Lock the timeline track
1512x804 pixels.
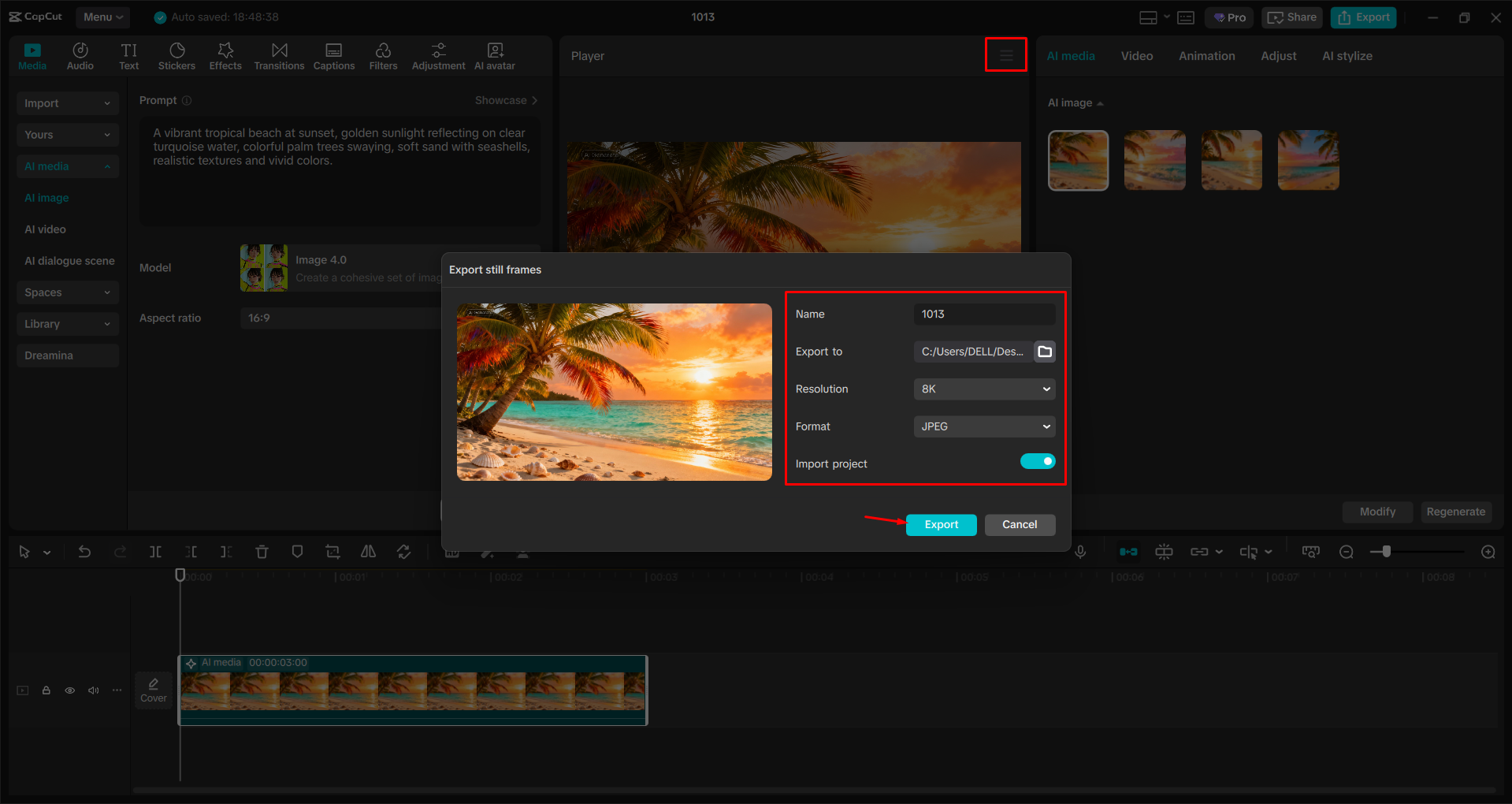(x=46, y=690)
